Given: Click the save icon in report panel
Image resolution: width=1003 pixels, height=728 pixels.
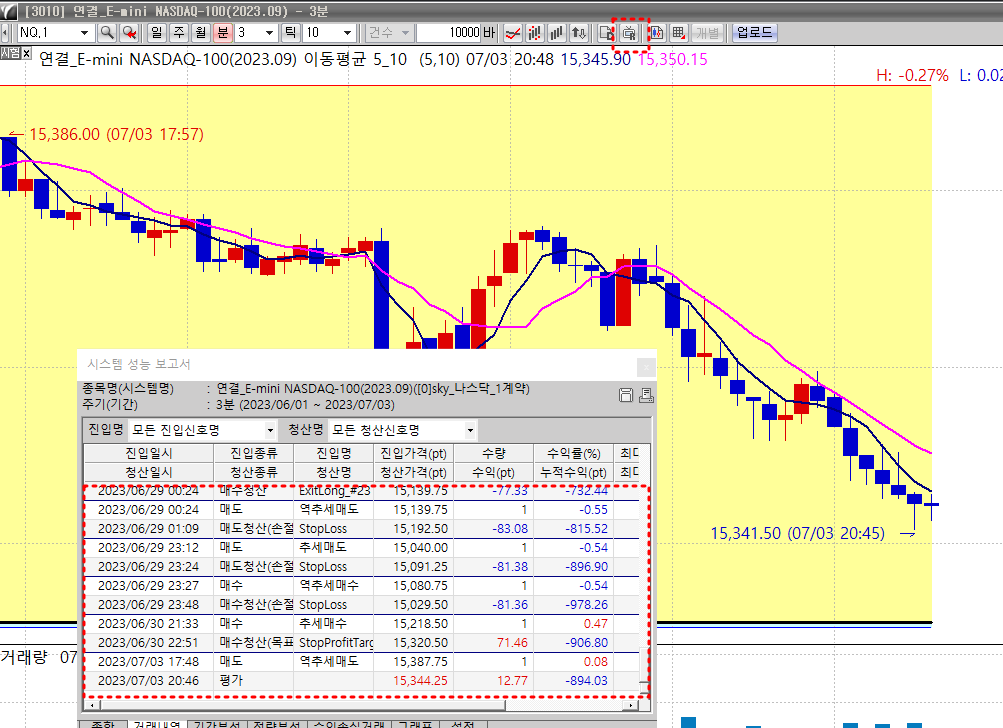Looking at the screenshot, I should coord(627,395).
